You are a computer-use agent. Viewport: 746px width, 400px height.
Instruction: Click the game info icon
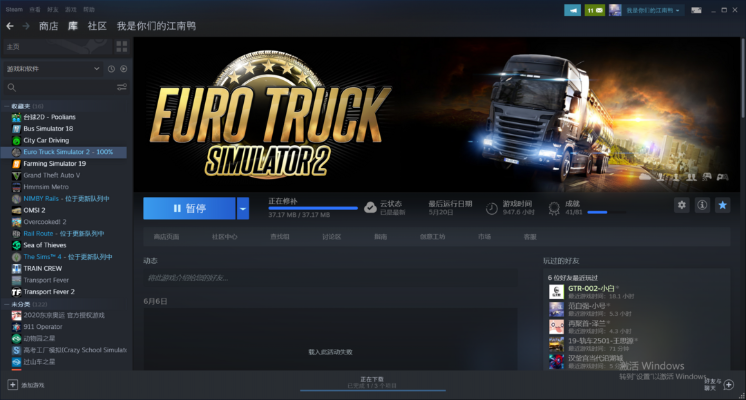pyautogui.click(x=702, y=205)
